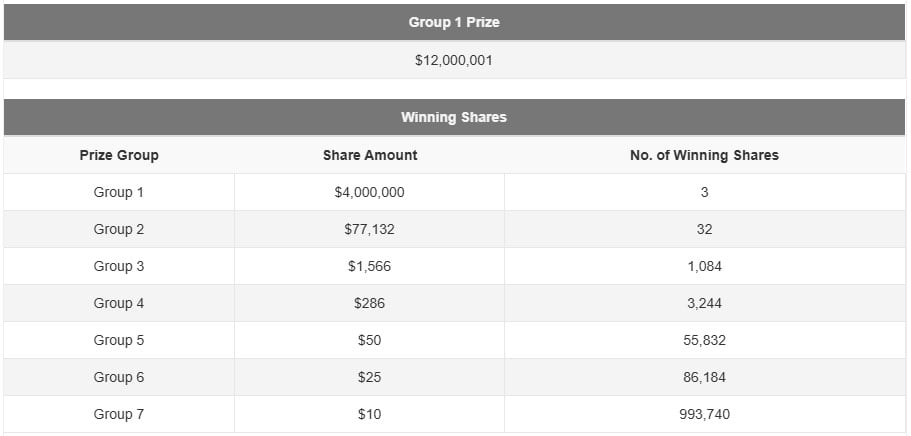Select the Group 1 row label

click(119, 192)
